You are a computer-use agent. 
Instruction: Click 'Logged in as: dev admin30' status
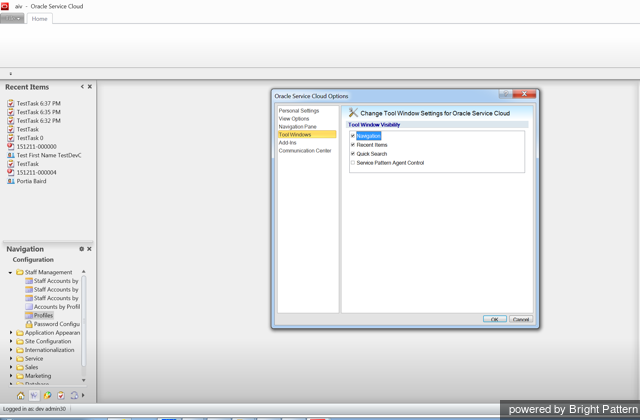34,409
